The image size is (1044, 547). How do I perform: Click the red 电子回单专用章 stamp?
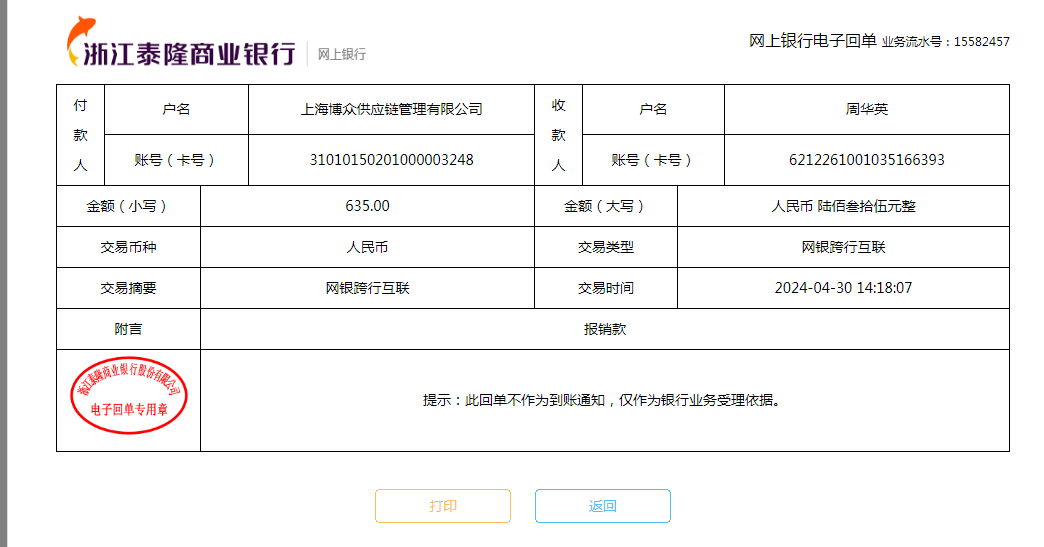[x=129, y=396]
